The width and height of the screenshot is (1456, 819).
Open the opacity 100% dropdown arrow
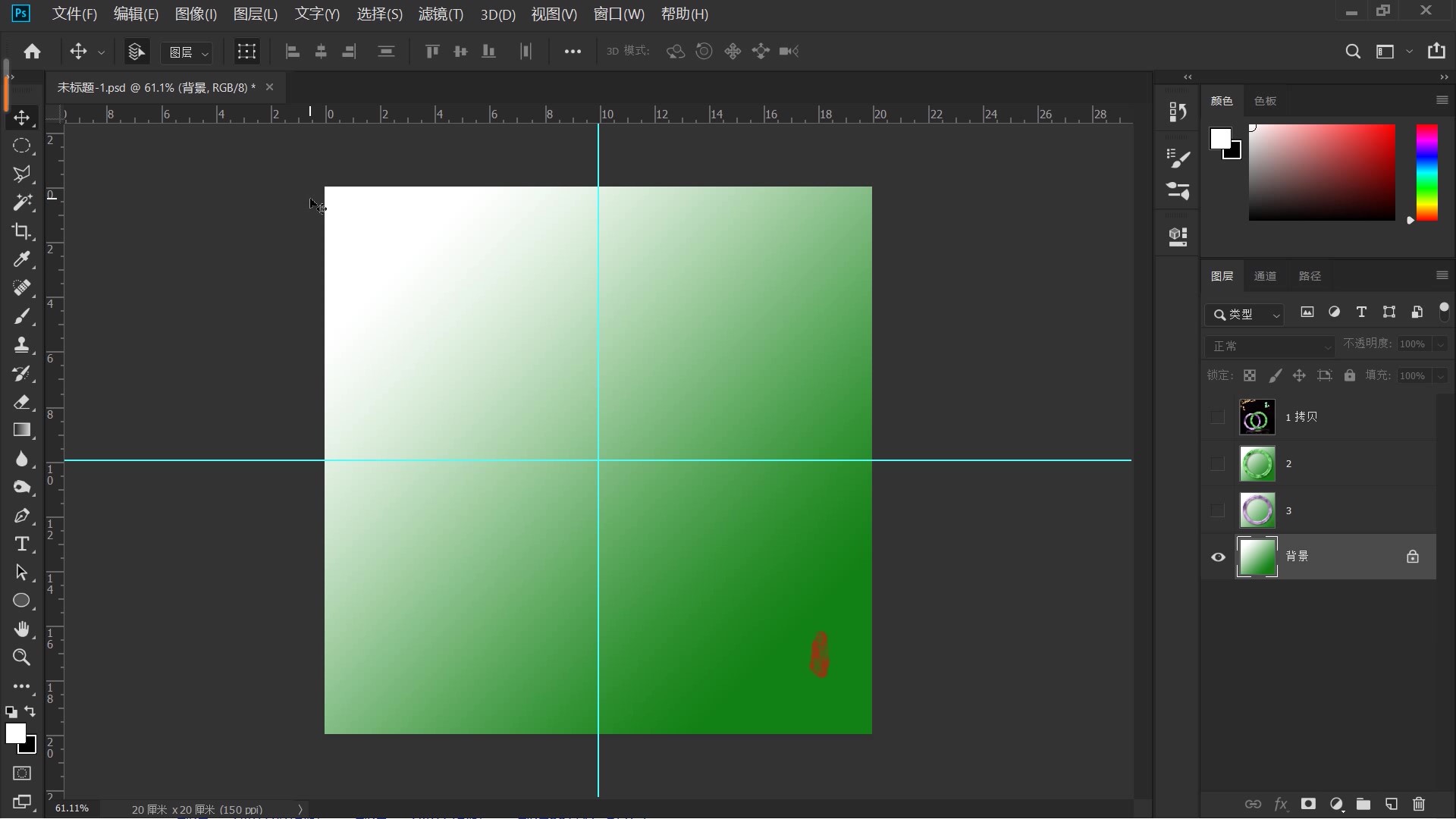[1440, 344]
